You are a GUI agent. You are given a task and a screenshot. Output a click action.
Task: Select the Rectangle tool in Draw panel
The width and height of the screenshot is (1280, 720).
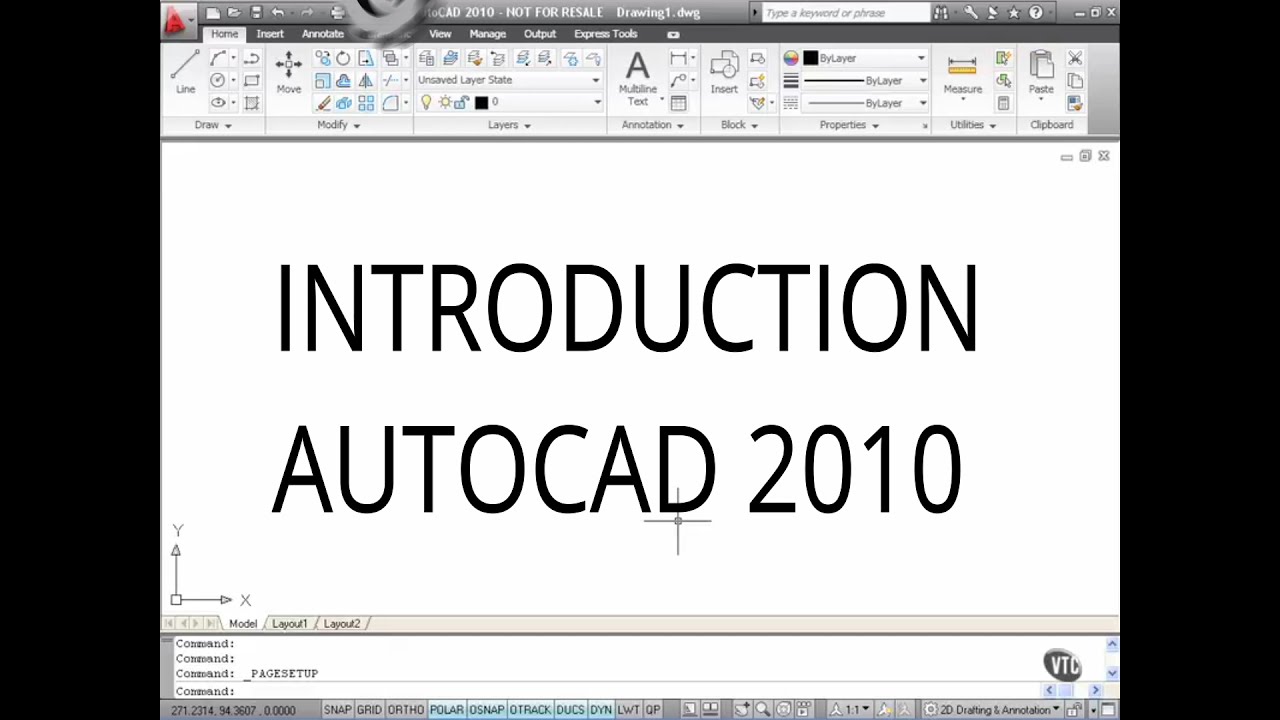(252, 80)
